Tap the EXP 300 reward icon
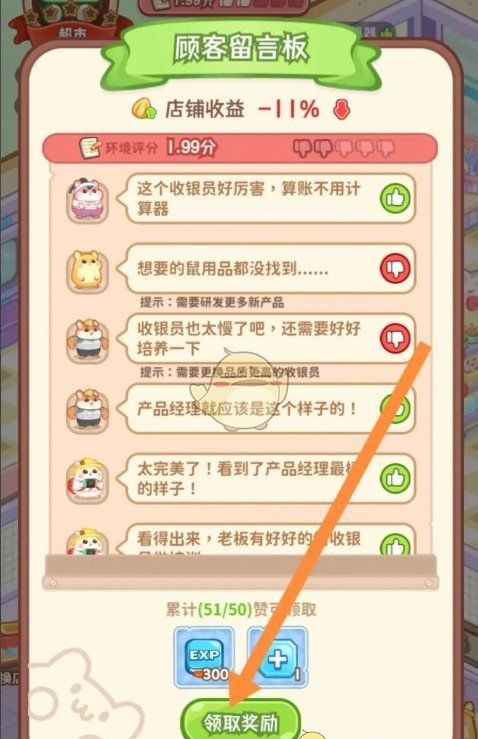This screenshot has height=739, width=478. [204, 657]
